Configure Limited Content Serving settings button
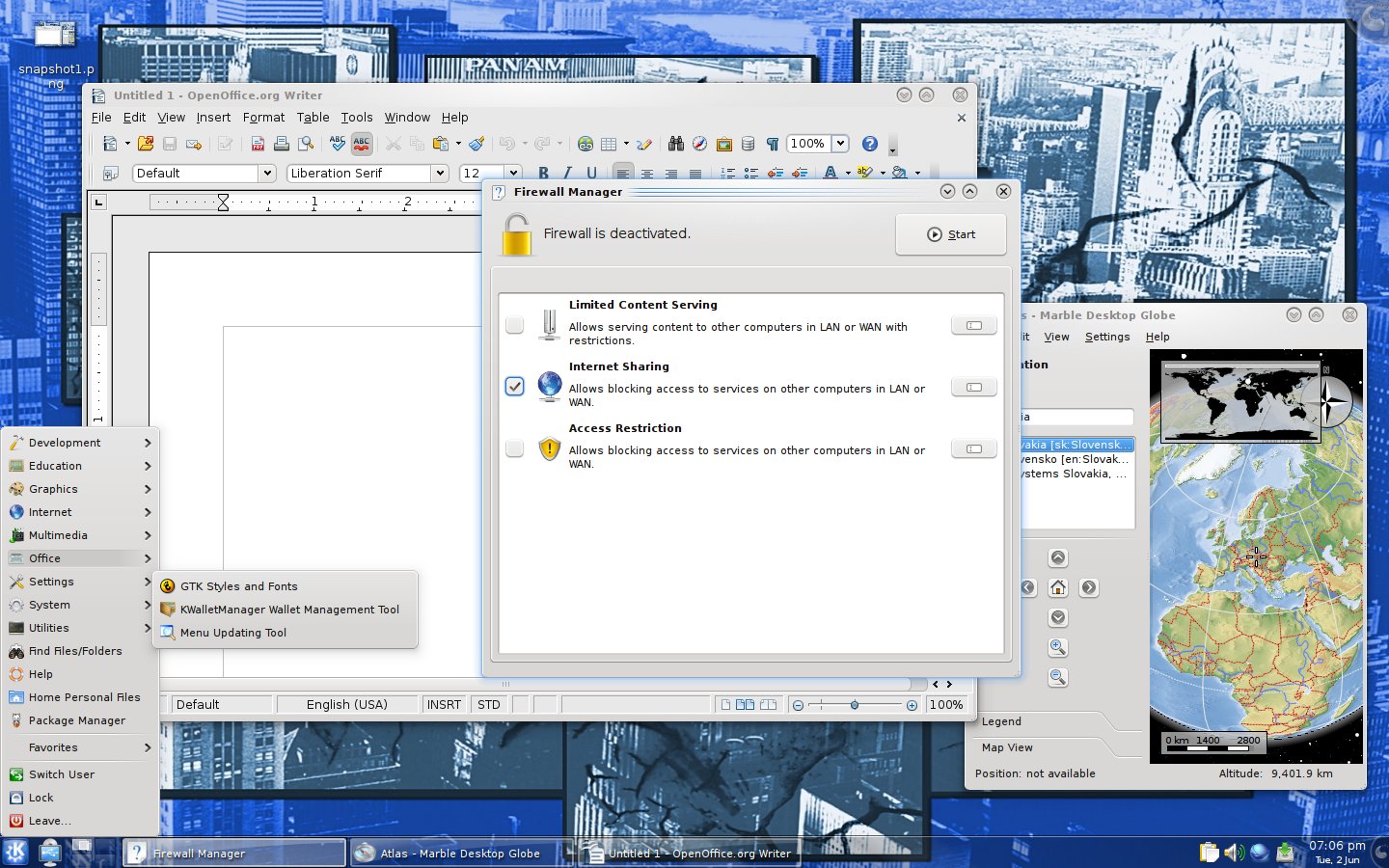Image resolution: width=1389 pixels, height=868 pixels. pyautogui.click(x=974, y=325)
